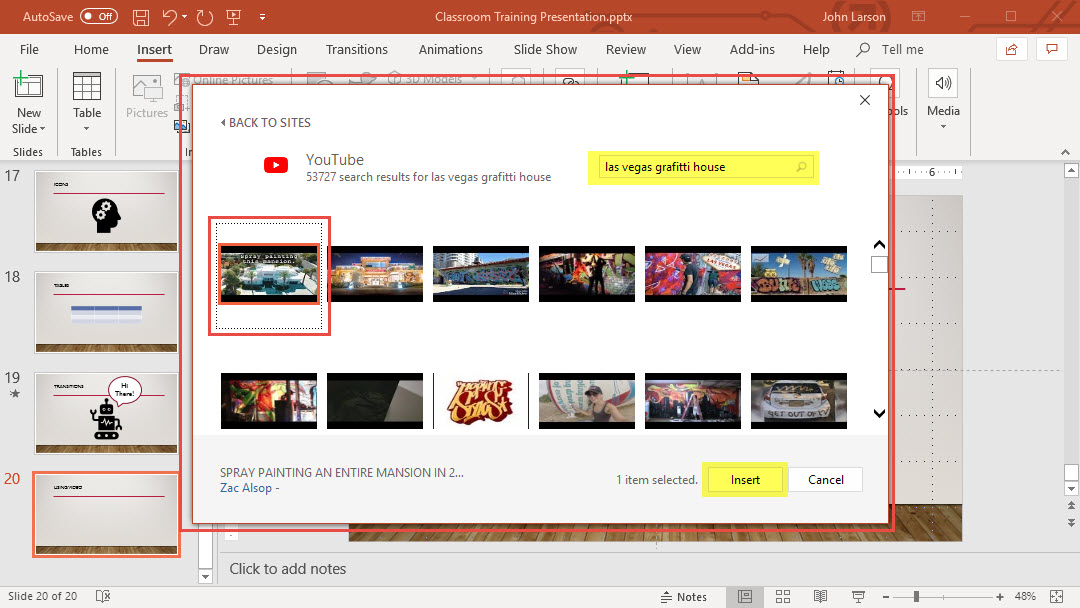Switch to Slide Sorter view icon
Screen dimensions: 1080x608
coord(783,597)
